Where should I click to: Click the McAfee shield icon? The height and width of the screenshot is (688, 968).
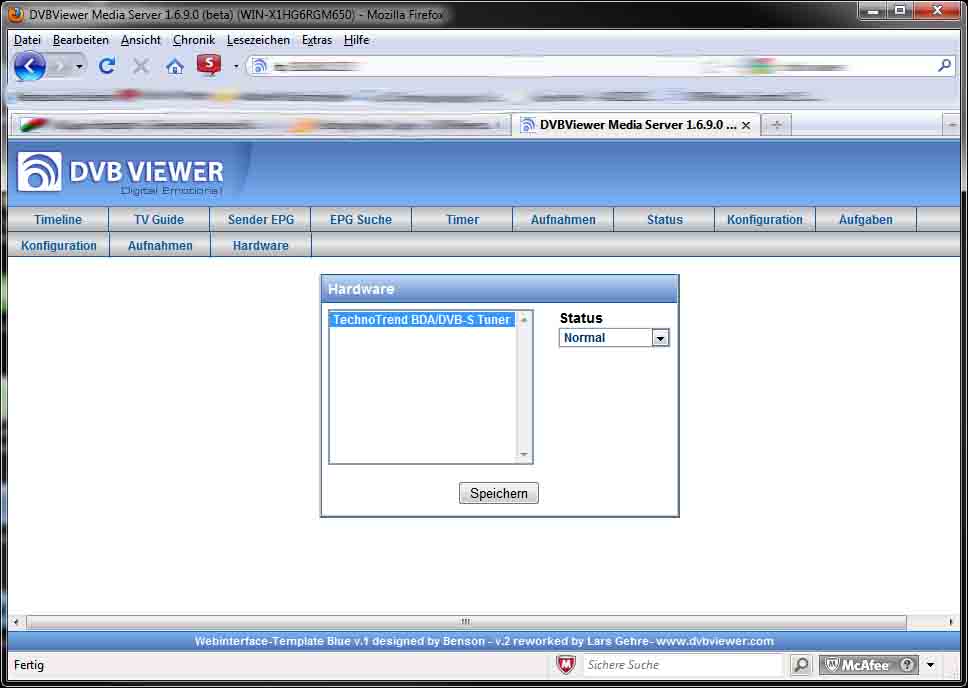(x=565, y=665)
